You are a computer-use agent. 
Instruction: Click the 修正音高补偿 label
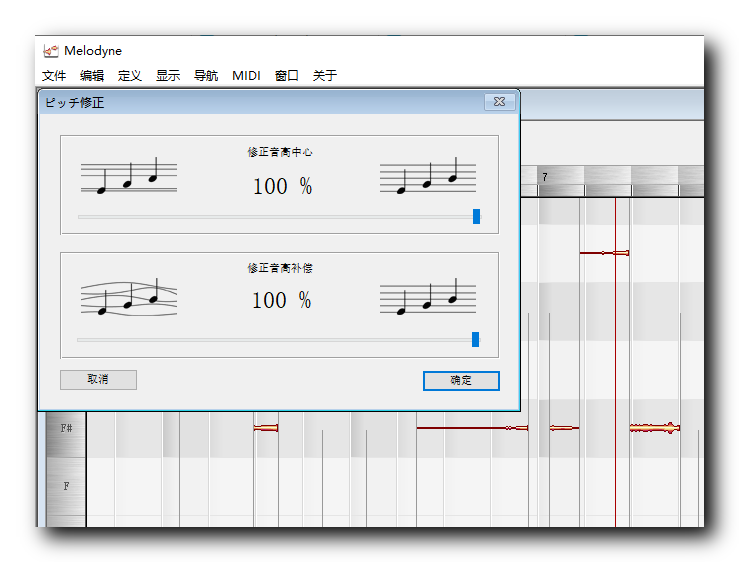tap(280, 268)
